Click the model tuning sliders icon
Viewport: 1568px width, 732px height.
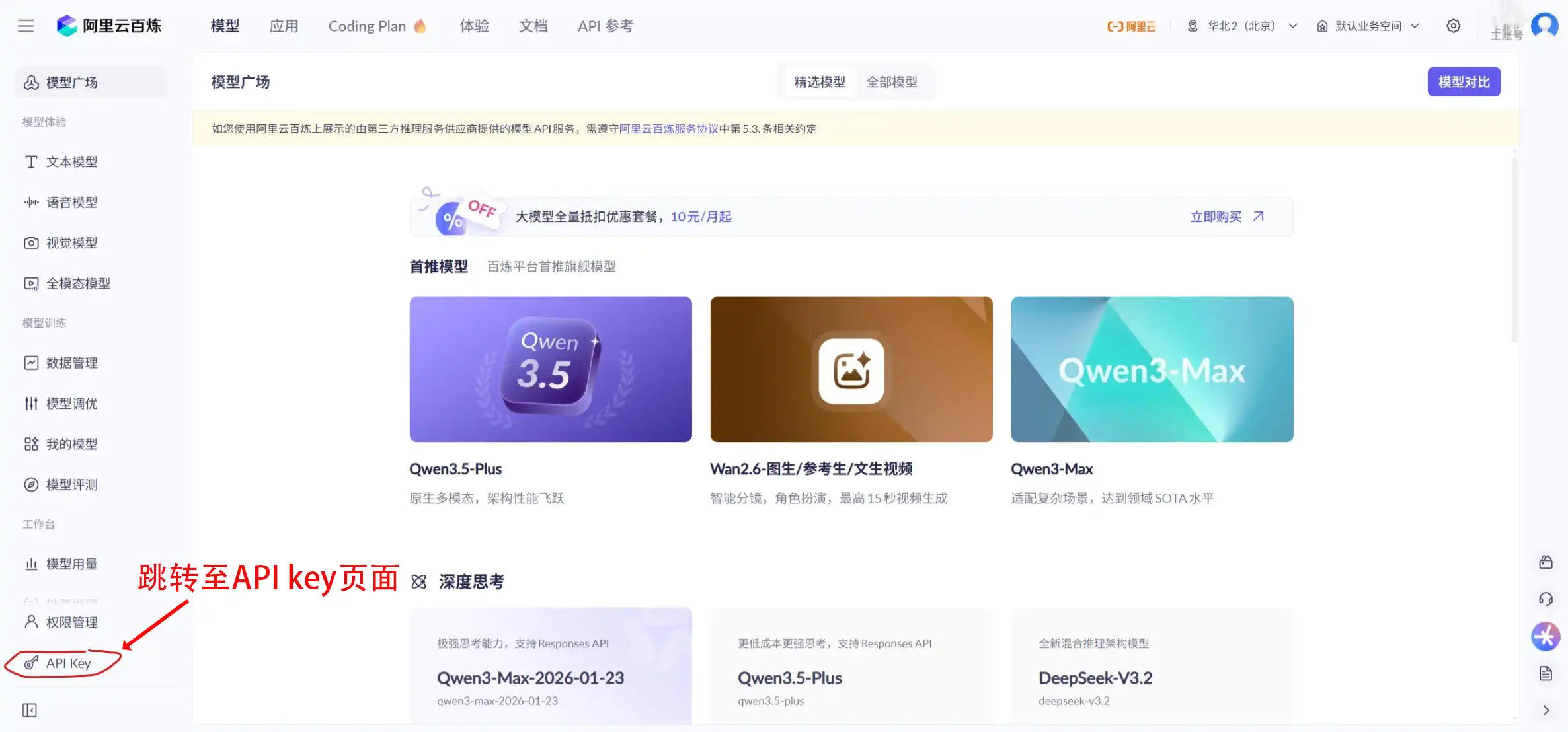click(31, 403)
